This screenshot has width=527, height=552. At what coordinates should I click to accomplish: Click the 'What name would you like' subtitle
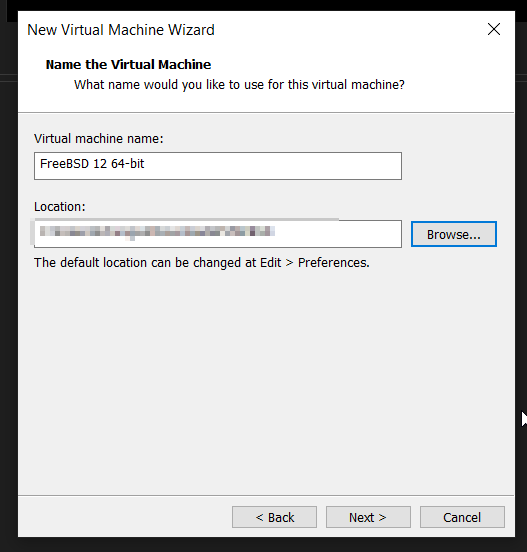tap(239, 85)
